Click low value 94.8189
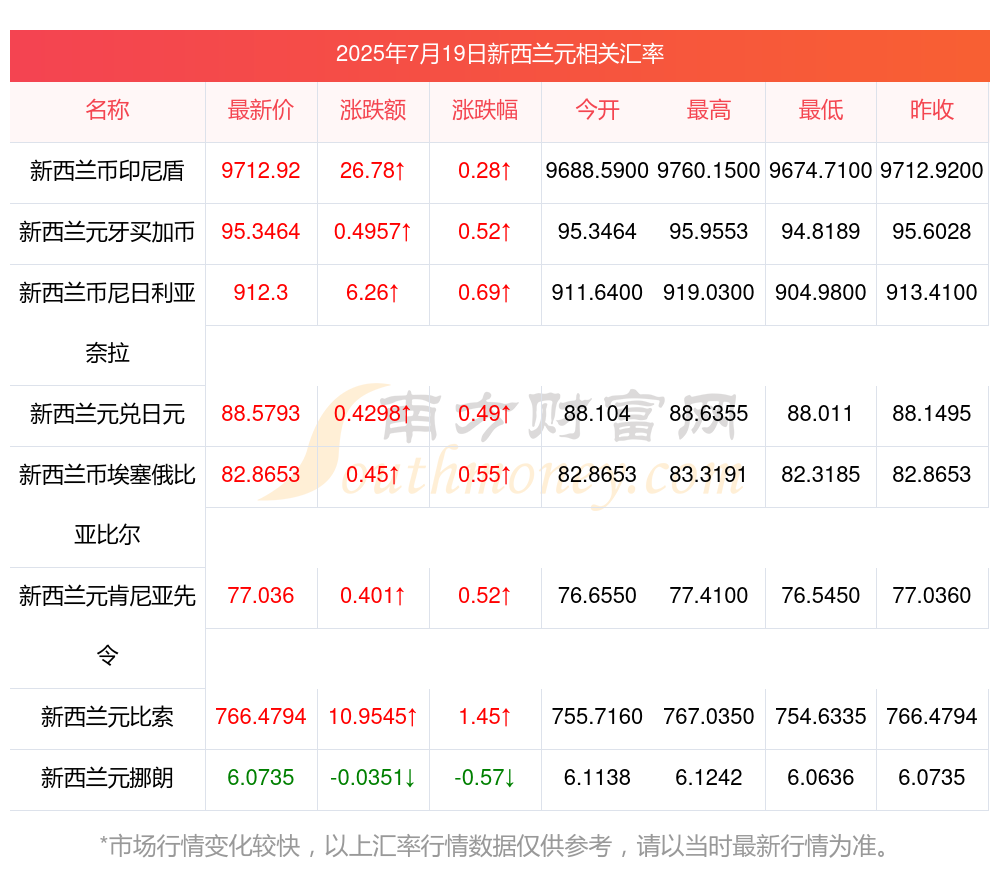1000x877 pixels. pos(821,232)
